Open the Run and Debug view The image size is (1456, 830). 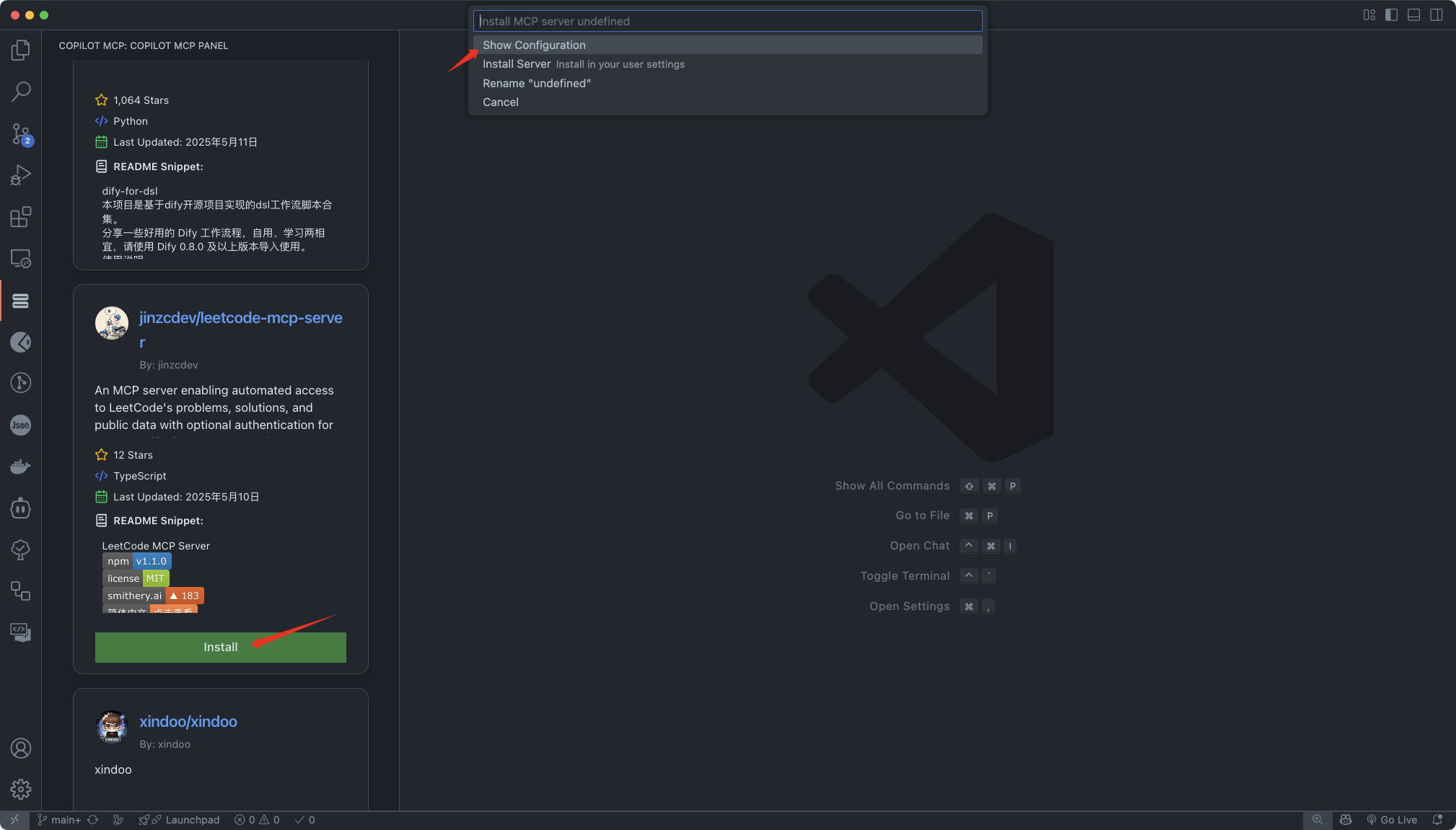pyautogui.click(x=21, y=175)
